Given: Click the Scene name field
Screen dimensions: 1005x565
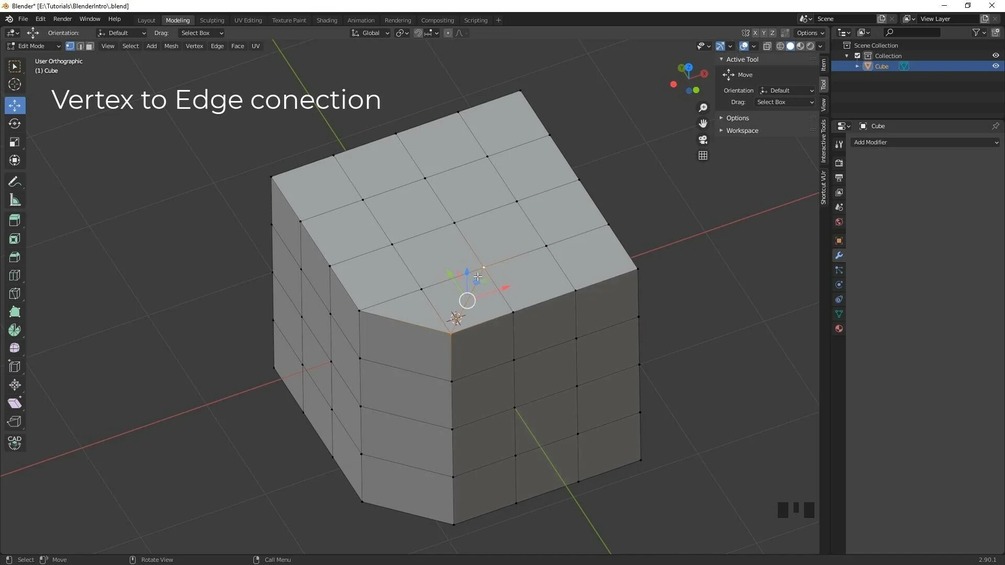Looking at the screenshot, I should point(845,19).
